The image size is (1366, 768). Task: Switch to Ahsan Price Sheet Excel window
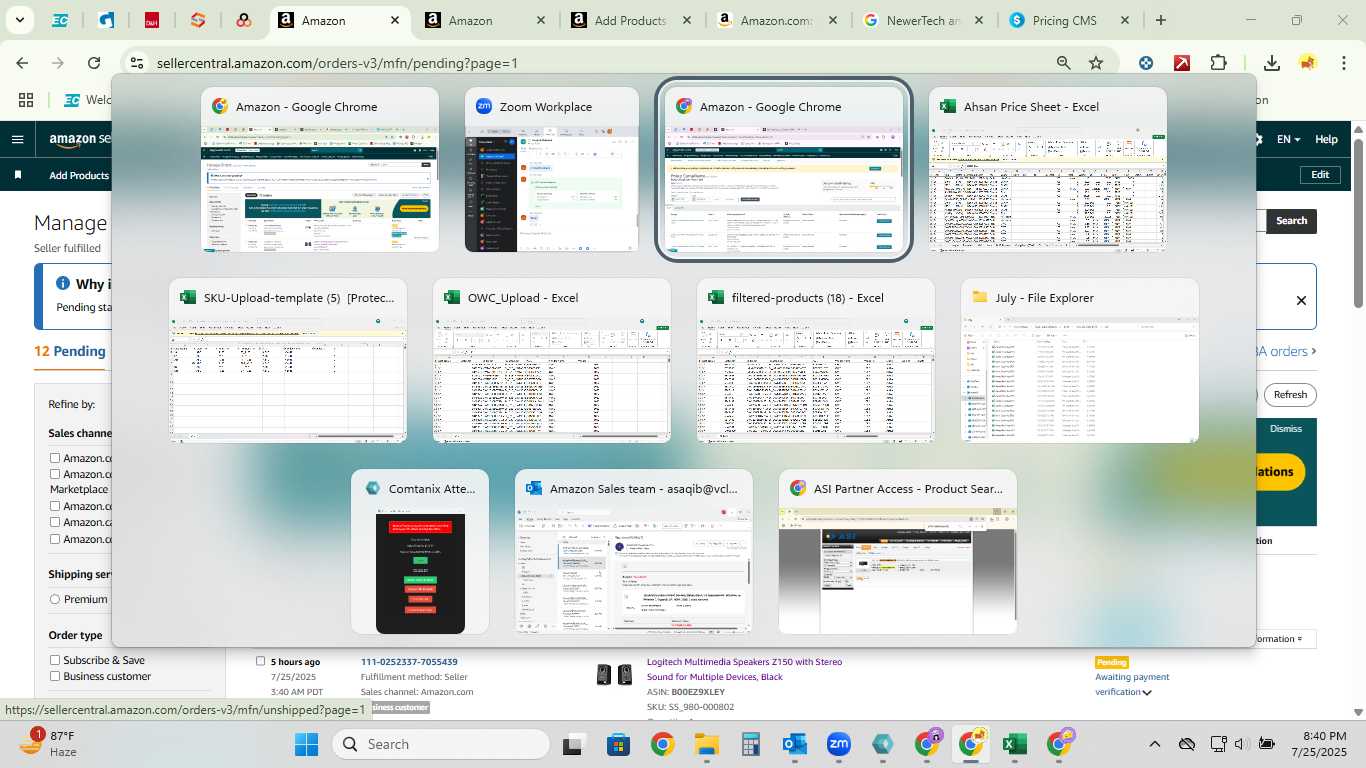tap(1048, 170)
